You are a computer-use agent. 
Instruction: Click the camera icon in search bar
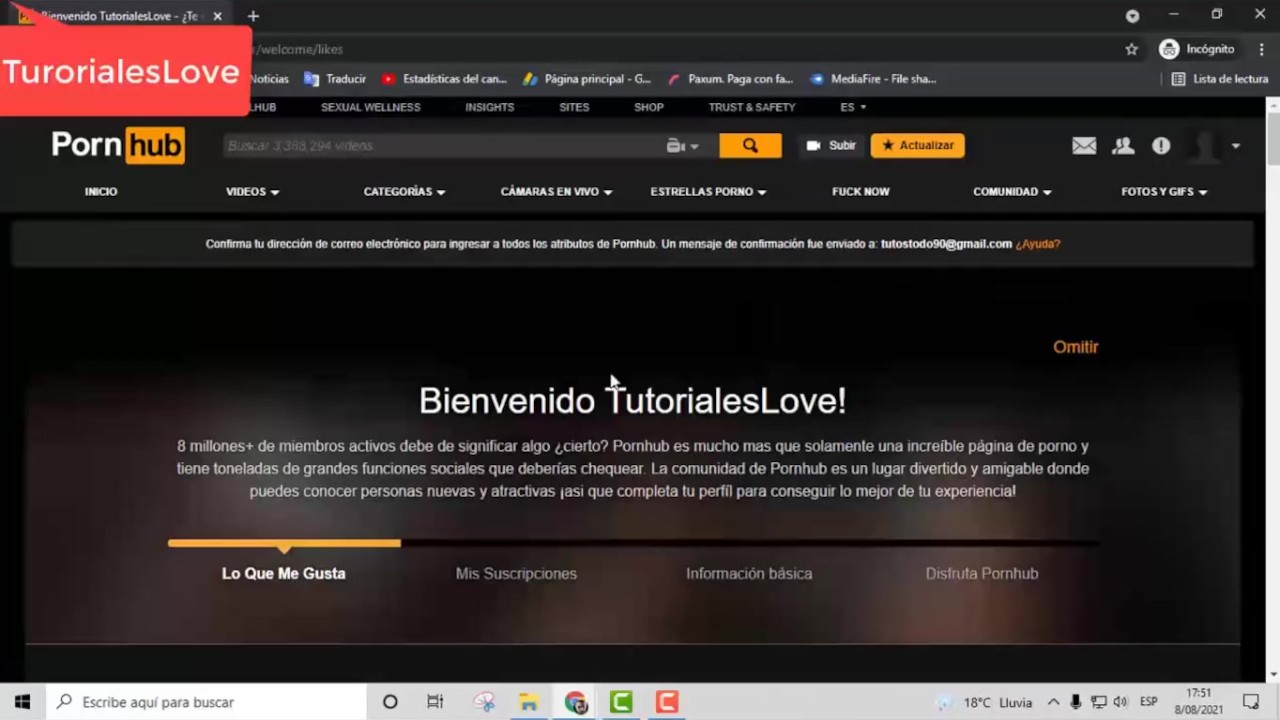point(677,146)
